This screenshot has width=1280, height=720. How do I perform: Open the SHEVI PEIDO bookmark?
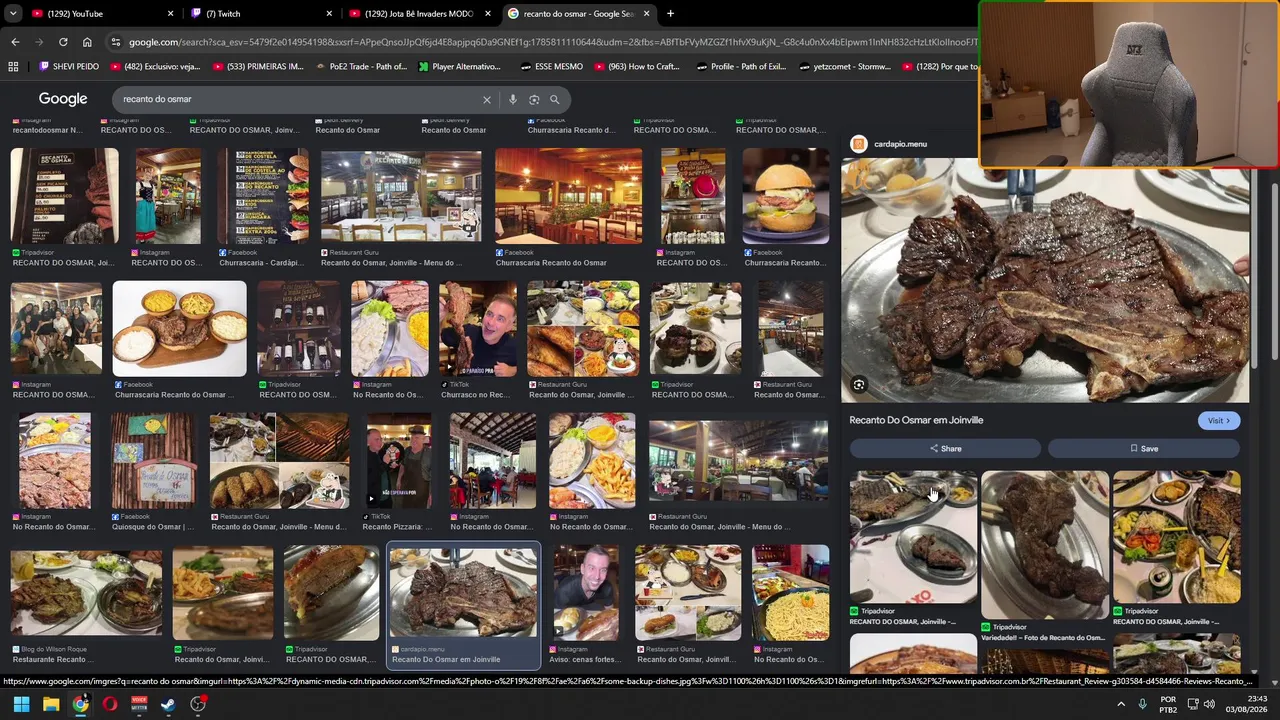68,67
